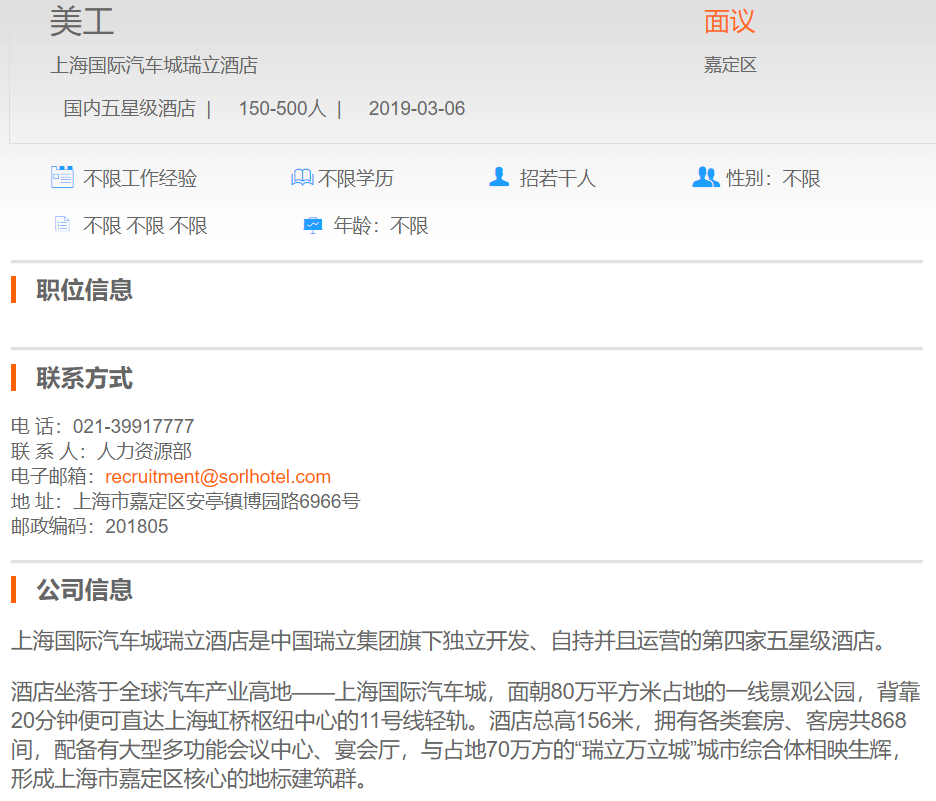
Task: Click the posting date 2019-03-06
Action: coord(416,109)
